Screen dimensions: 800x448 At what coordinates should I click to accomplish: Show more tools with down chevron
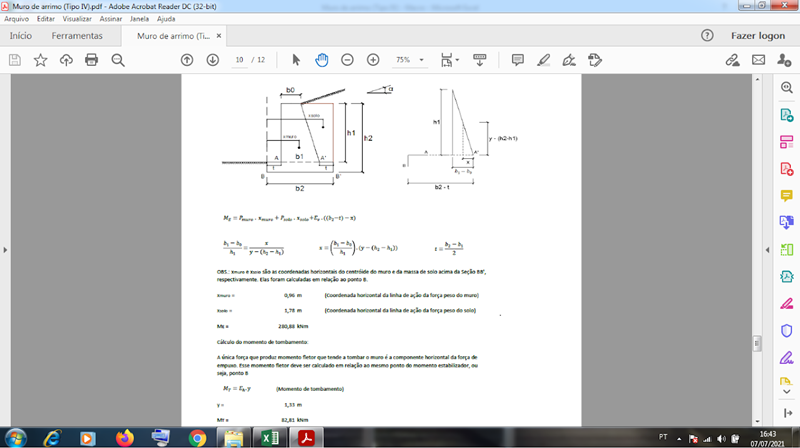coord(787,392)
